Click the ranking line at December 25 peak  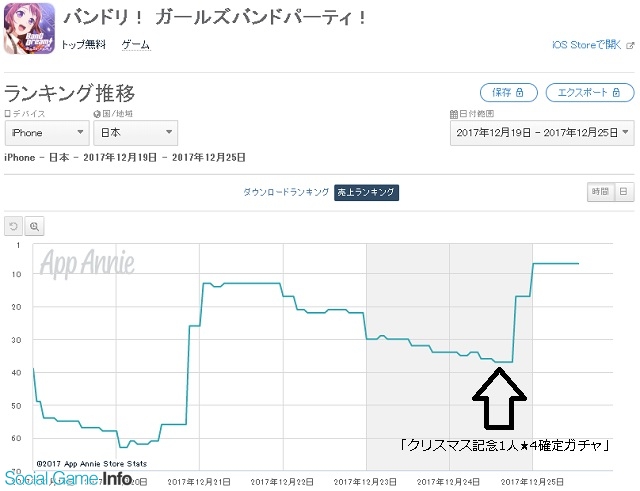click(x=555, y=263)
